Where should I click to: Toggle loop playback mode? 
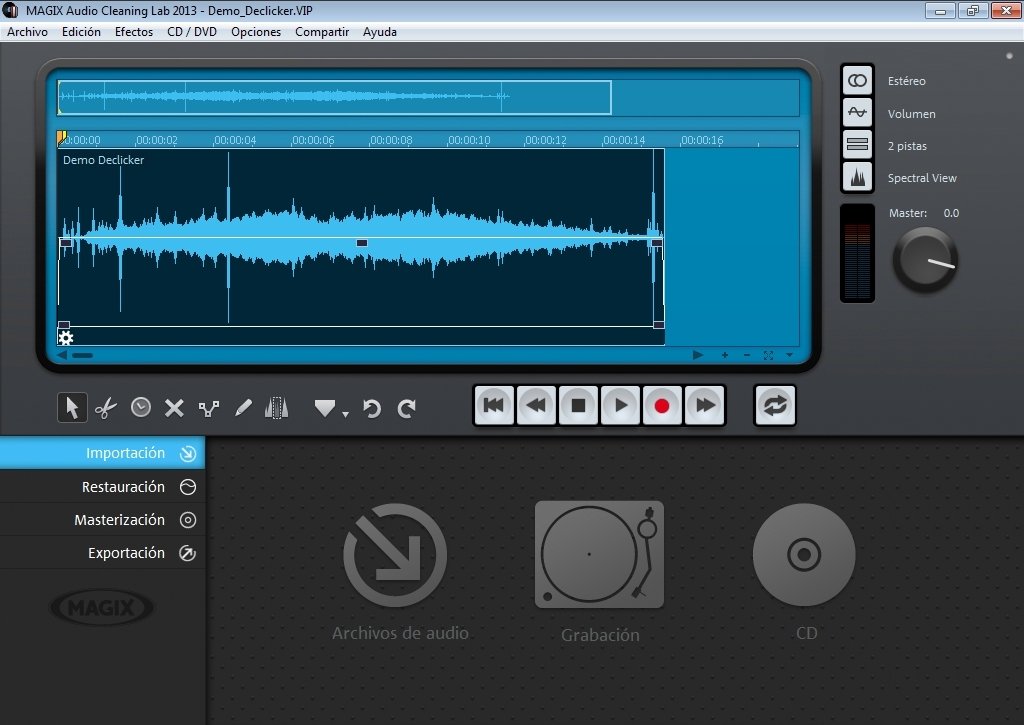tap(775, 406)
